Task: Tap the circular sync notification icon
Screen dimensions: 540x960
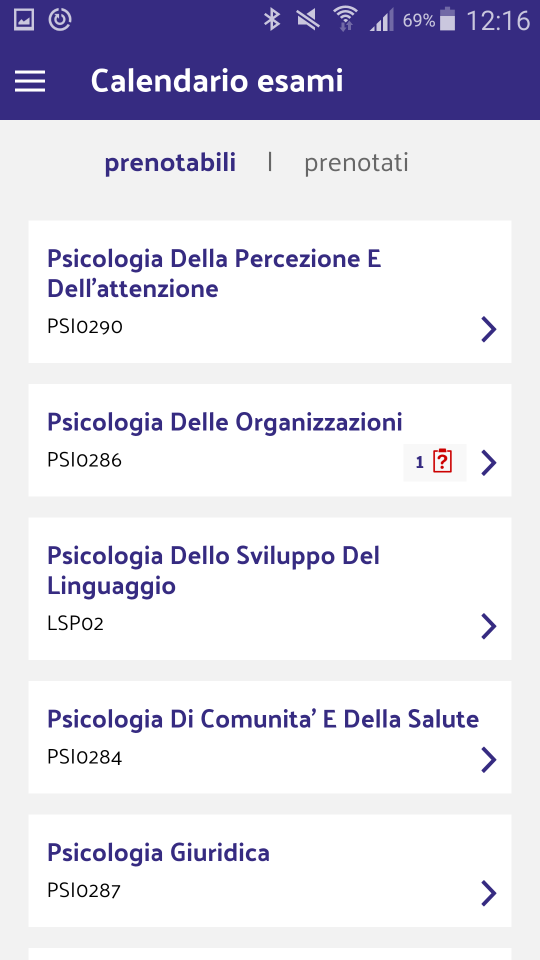Action: [59, 20]
